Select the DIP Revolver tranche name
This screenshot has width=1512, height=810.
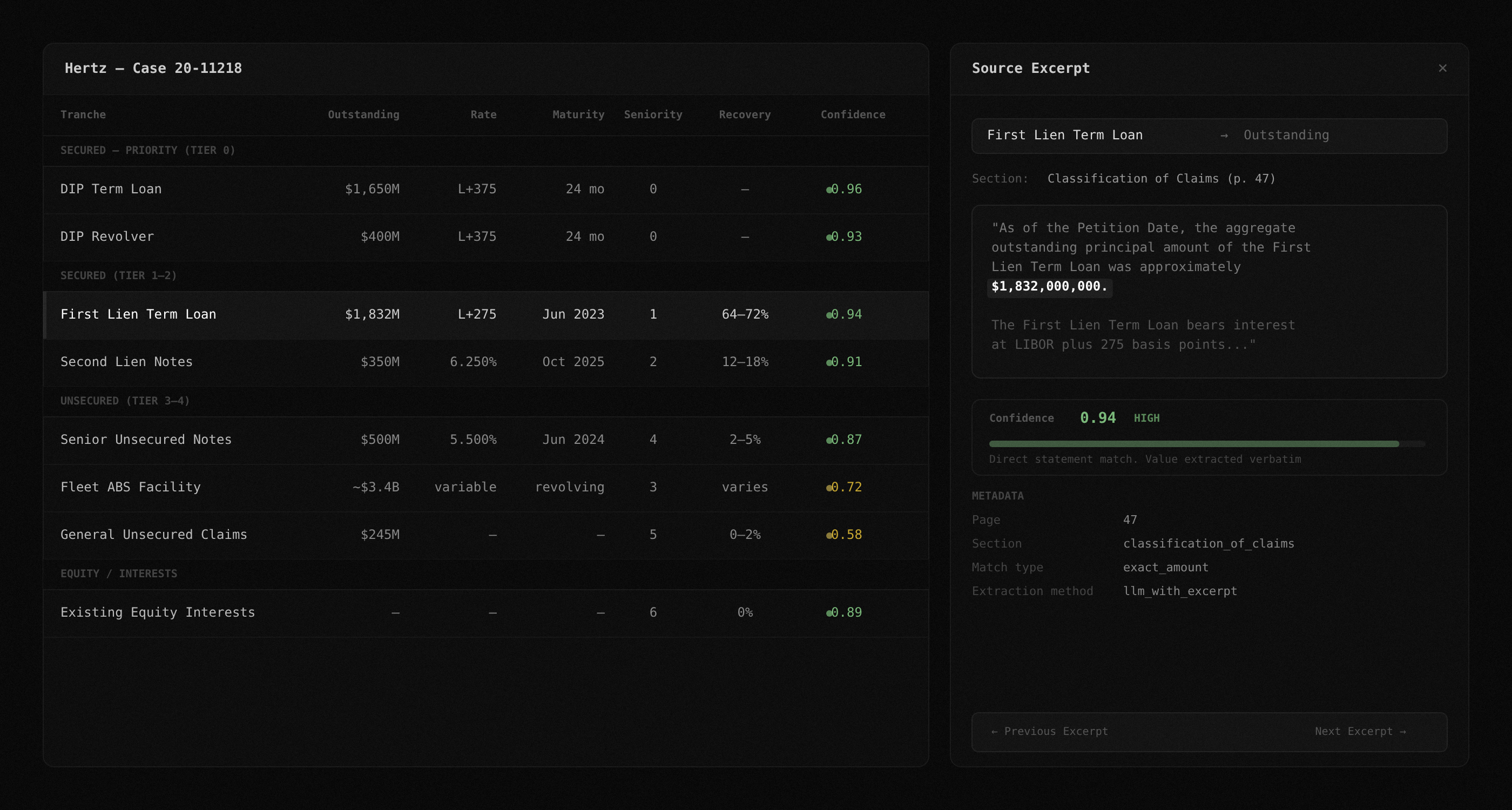click(x=107, y=237)
